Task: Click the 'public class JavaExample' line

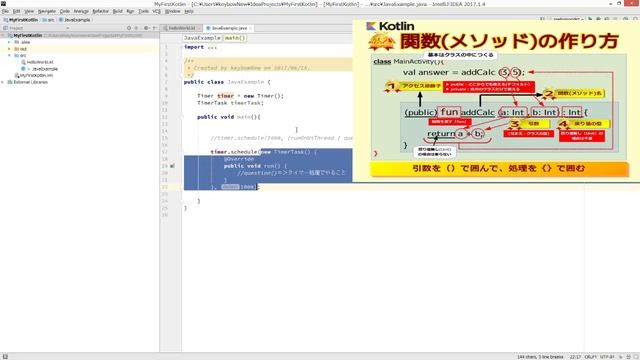Action: pos(227,82)
